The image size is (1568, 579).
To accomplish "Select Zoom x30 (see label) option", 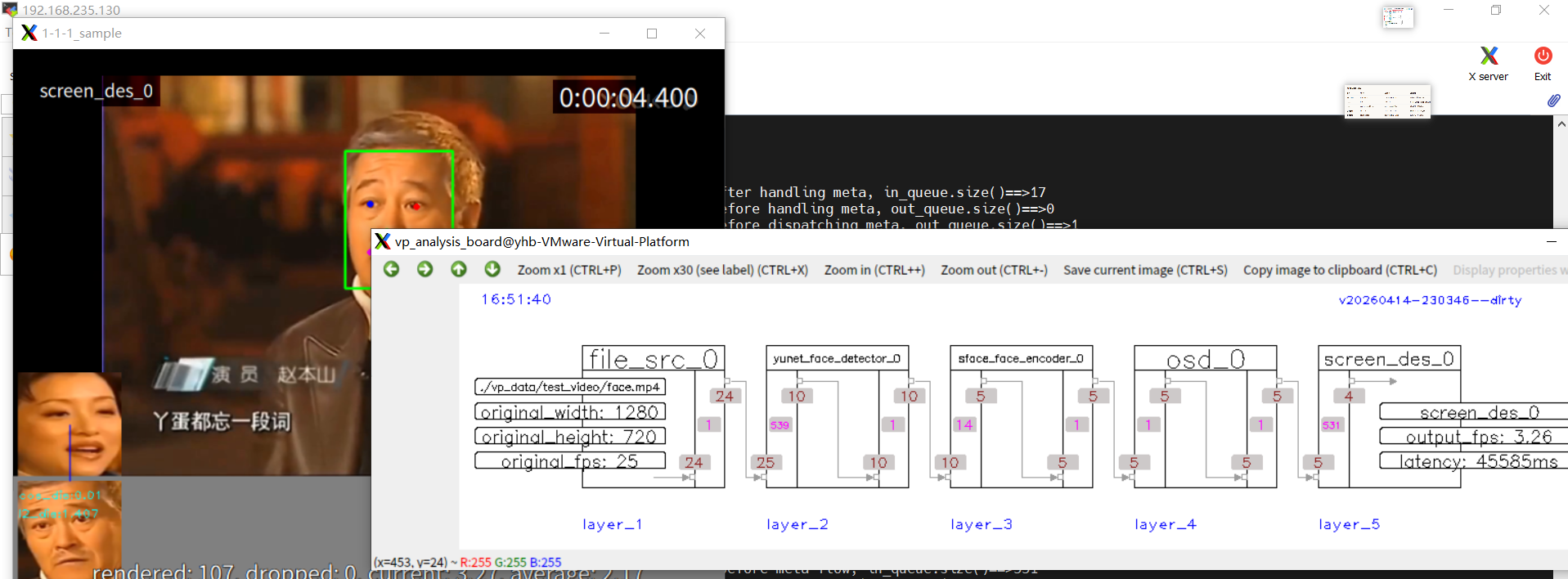I will (x=723, y=270).
